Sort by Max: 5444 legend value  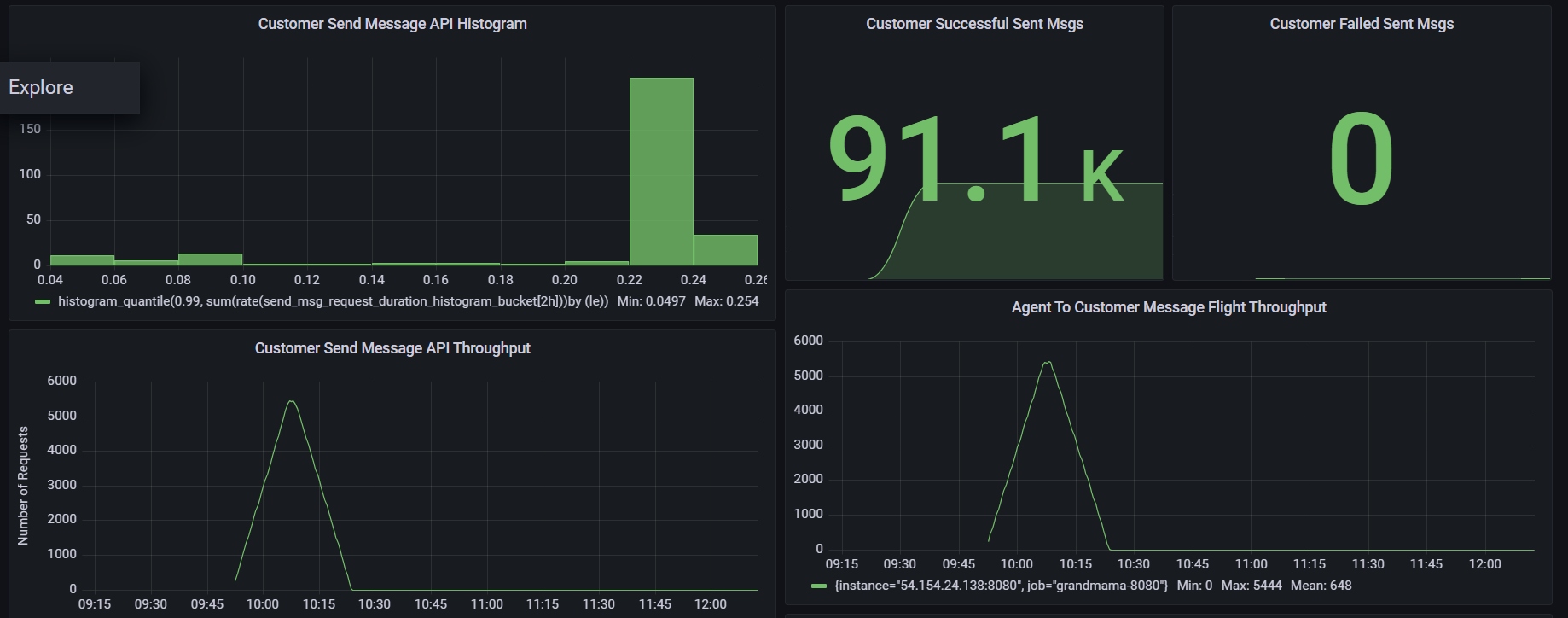click(1251, 586)
